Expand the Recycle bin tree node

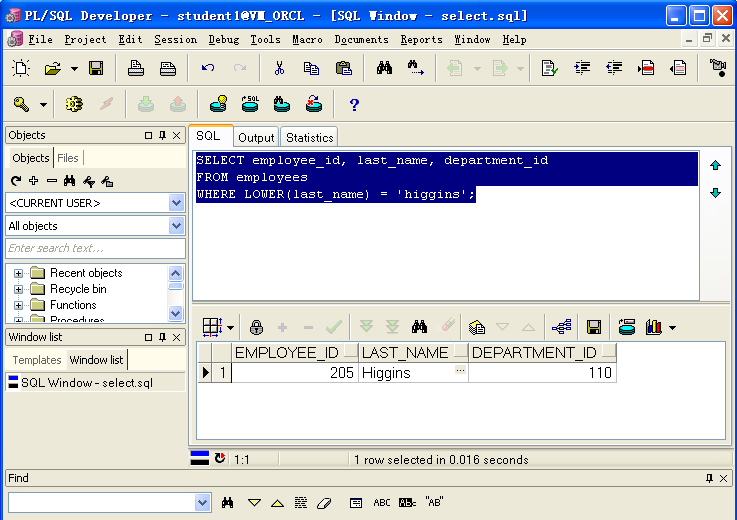point(18,289)
